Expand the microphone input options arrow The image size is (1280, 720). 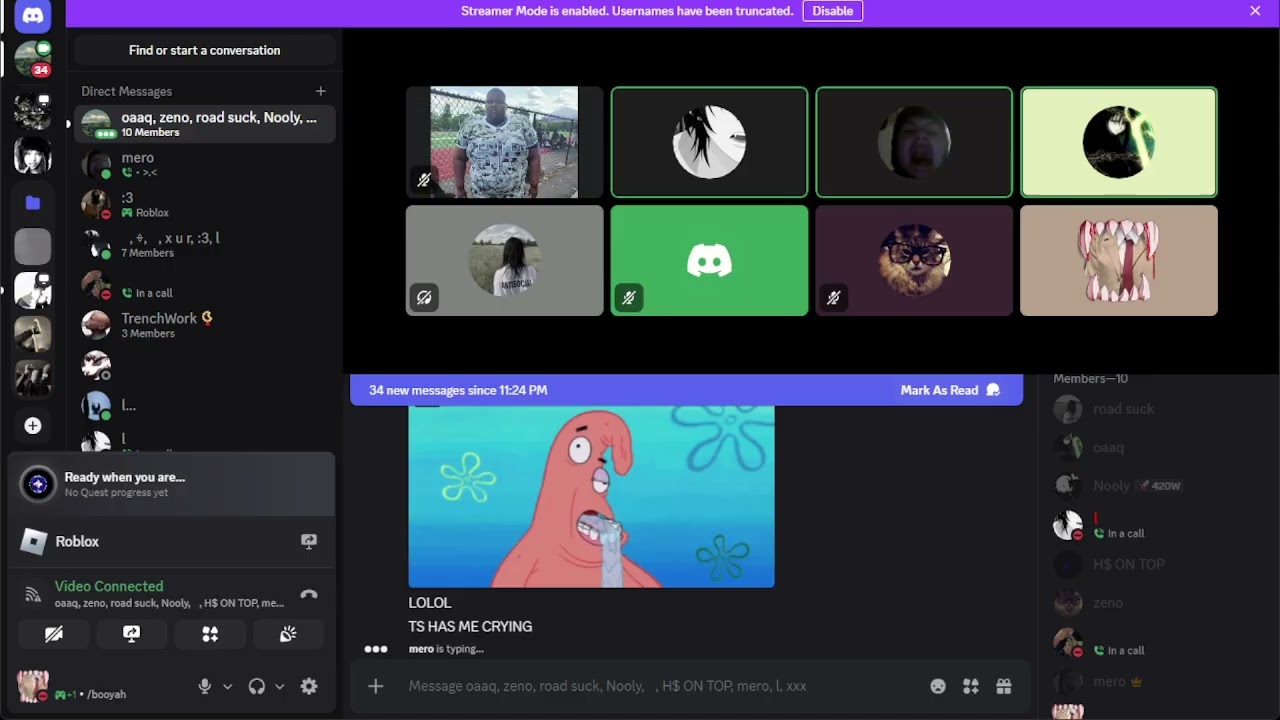coord(228,686)
